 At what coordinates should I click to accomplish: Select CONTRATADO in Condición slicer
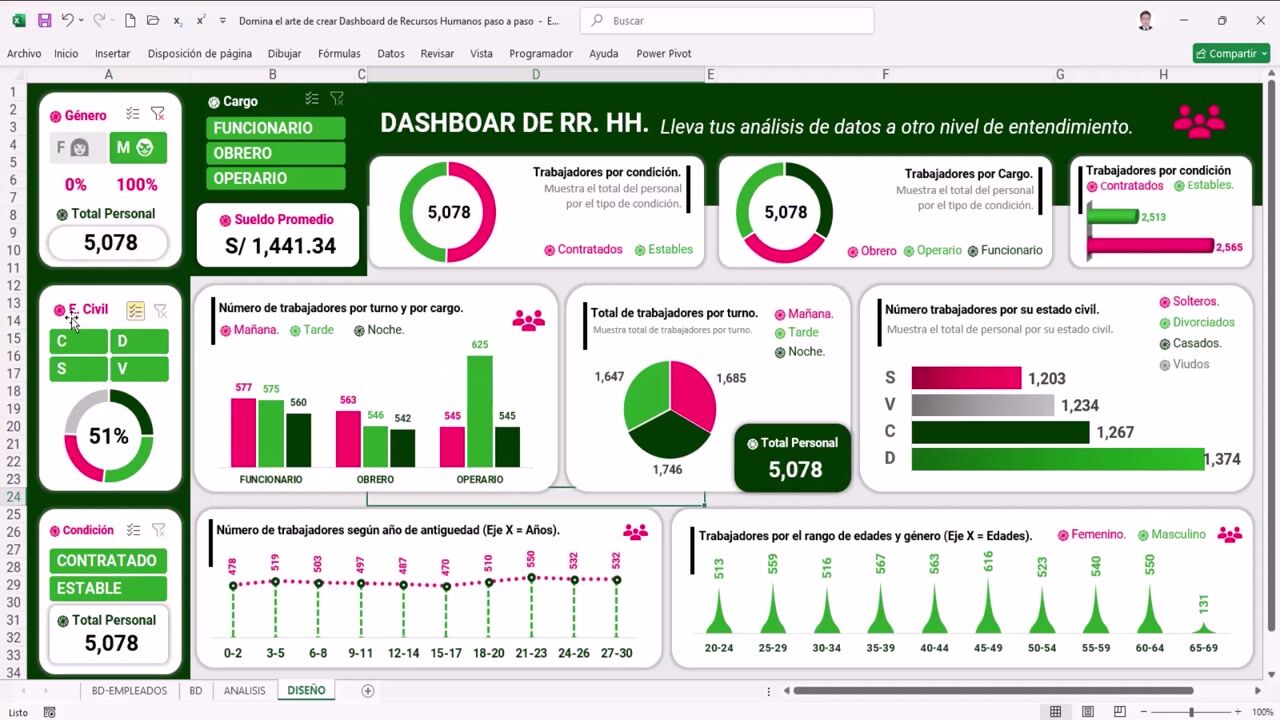pos(108,561)
